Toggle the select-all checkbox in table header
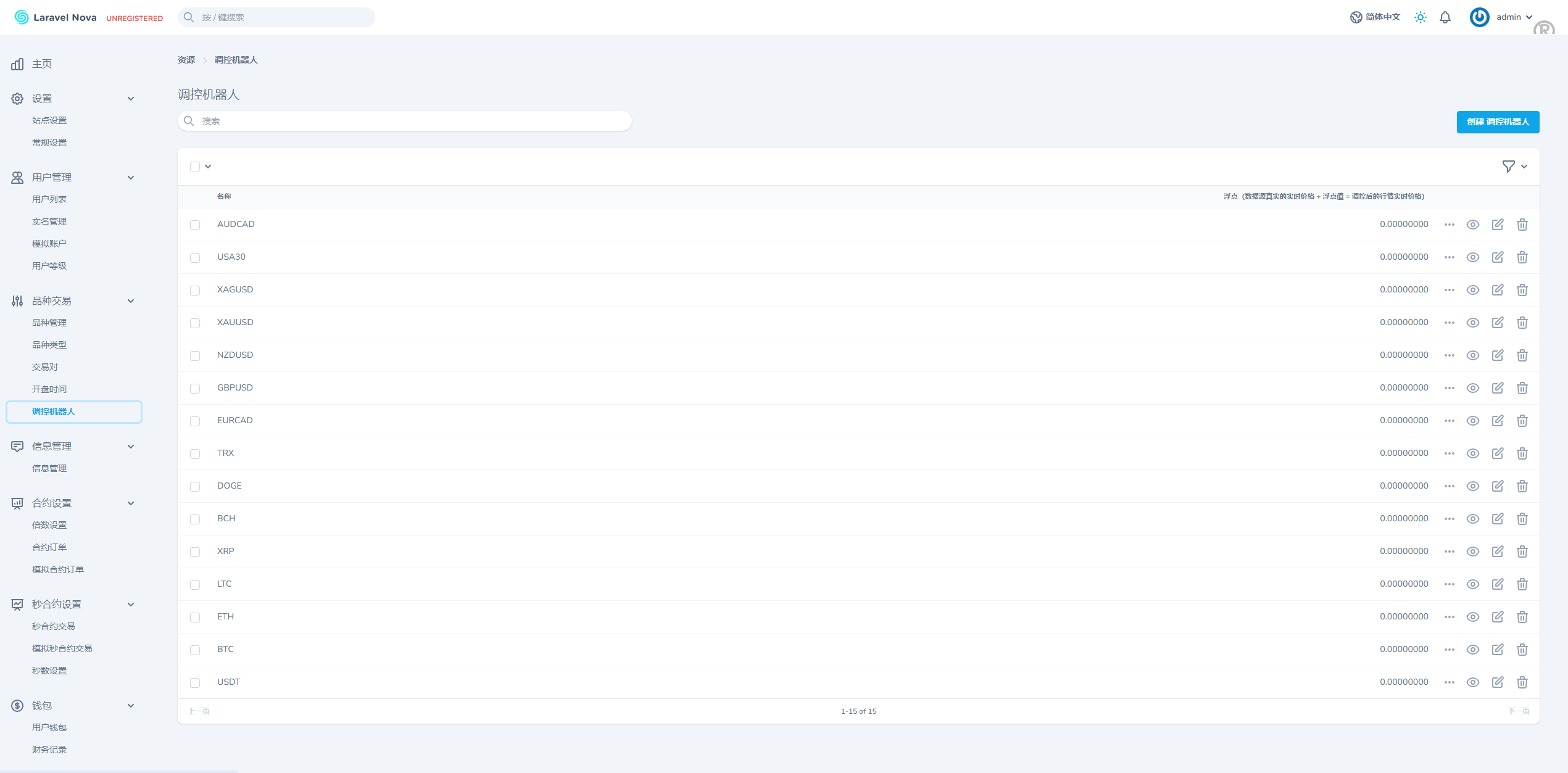1568x773 pixels. (195, 167)
